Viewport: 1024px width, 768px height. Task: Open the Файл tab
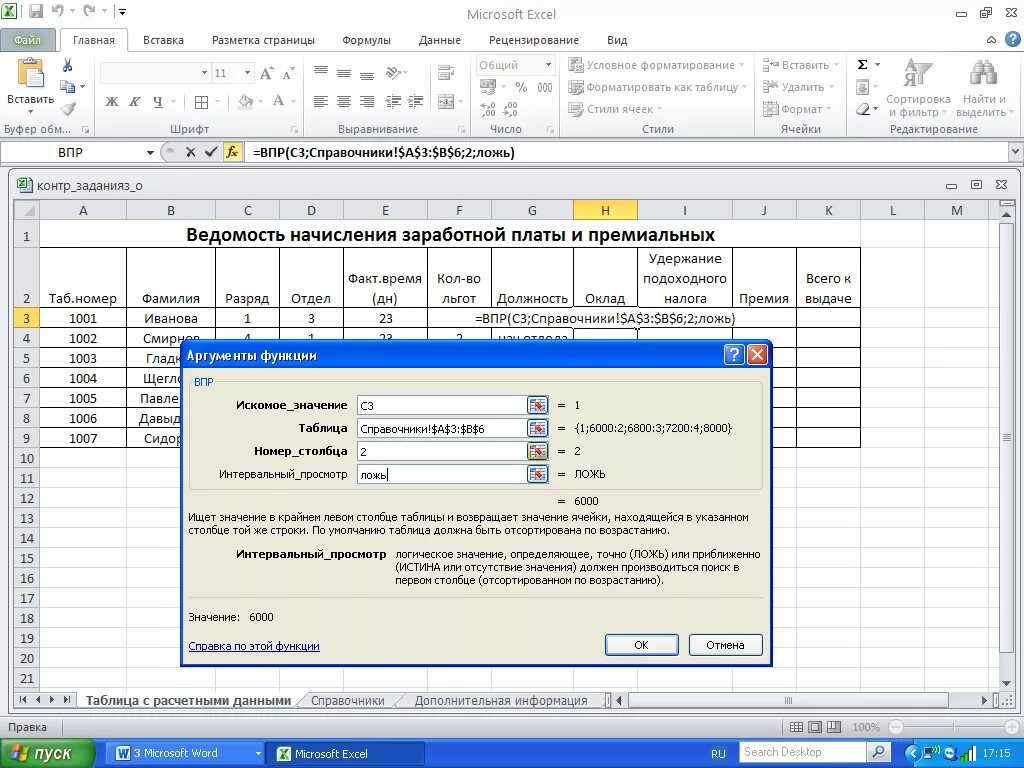(27, 40)
